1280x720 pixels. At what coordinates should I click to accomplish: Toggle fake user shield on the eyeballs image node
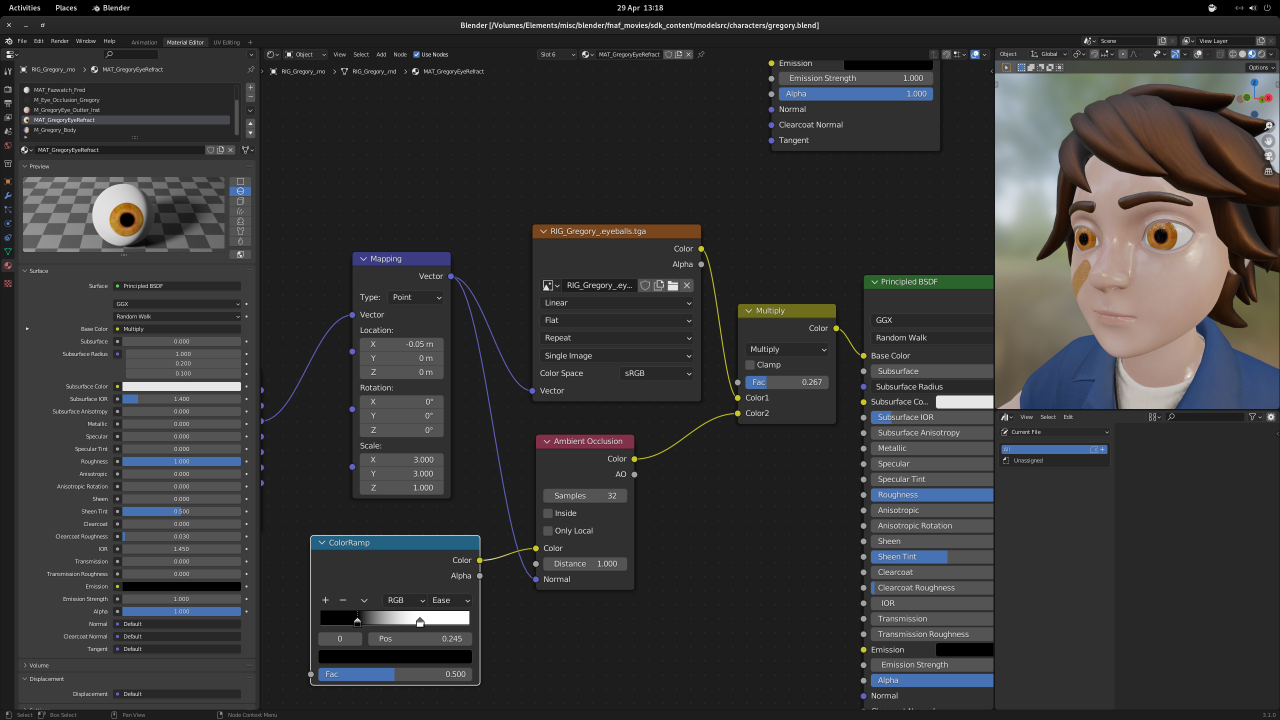point(645,285)
